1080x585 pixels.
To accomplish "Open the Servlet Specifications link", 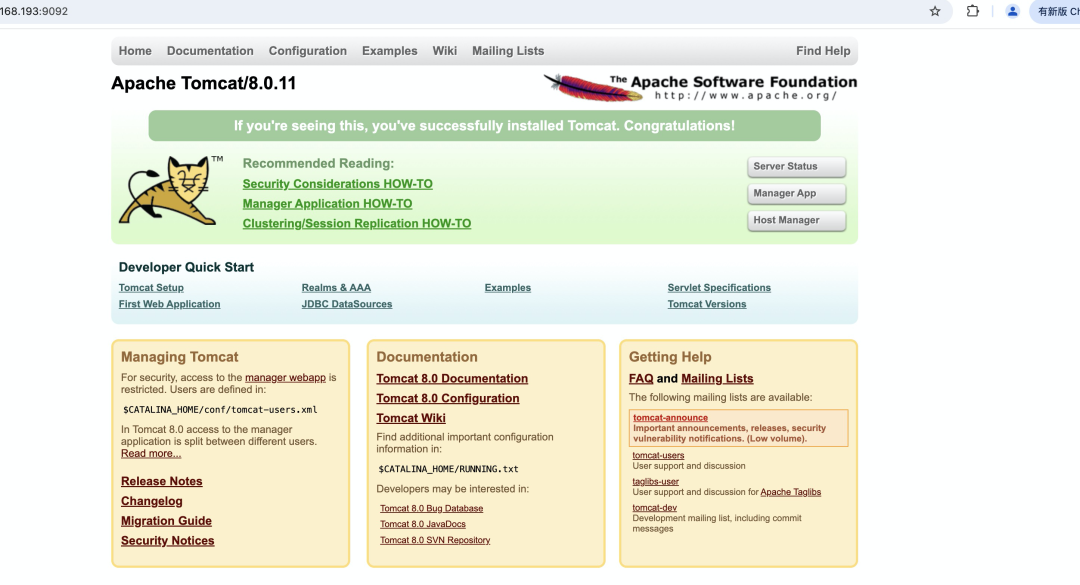I will coord(719,288).
